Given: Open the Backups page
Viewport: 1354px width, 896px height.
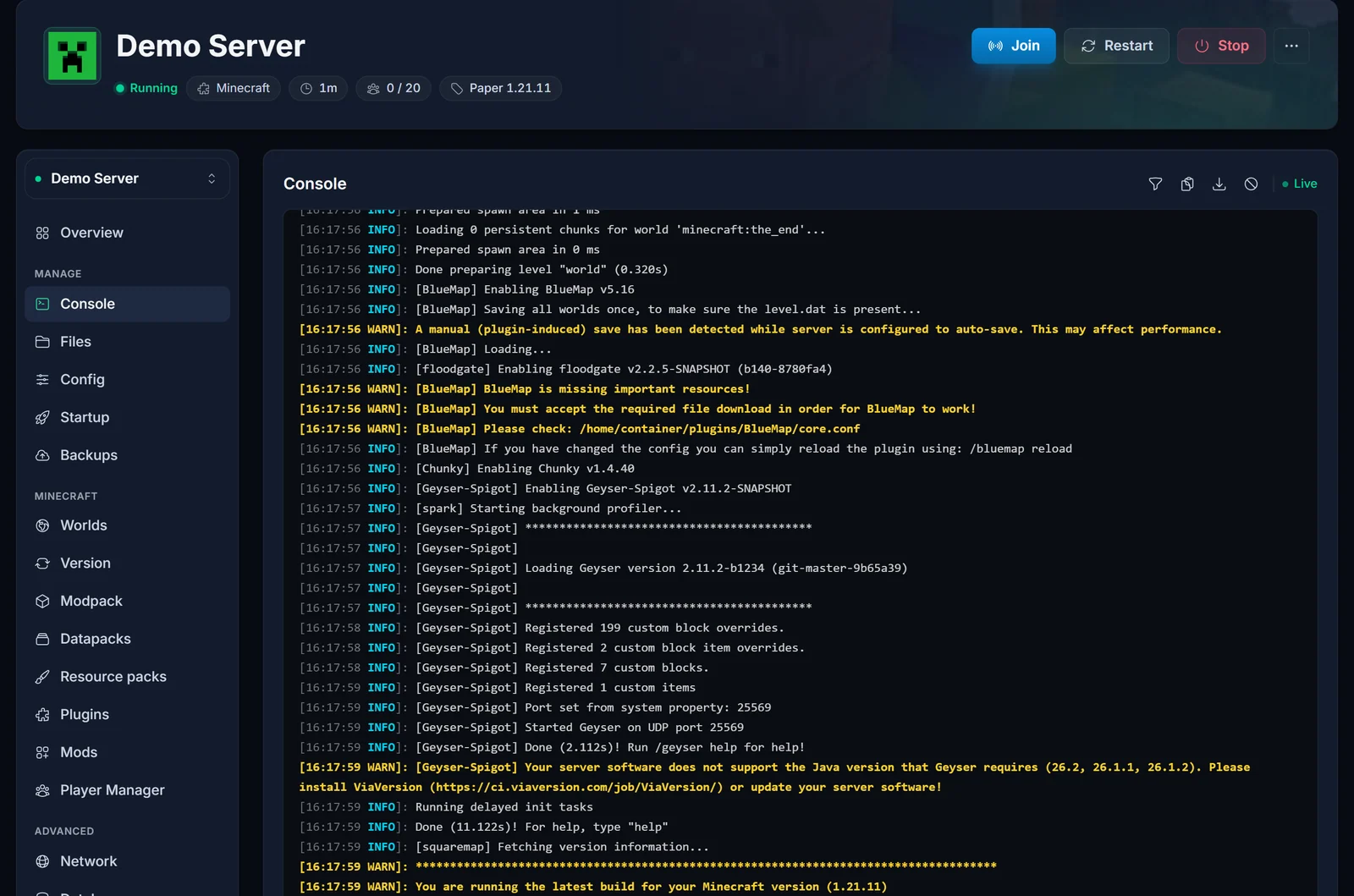Looking at the screenshot, I should coord(127,455).
